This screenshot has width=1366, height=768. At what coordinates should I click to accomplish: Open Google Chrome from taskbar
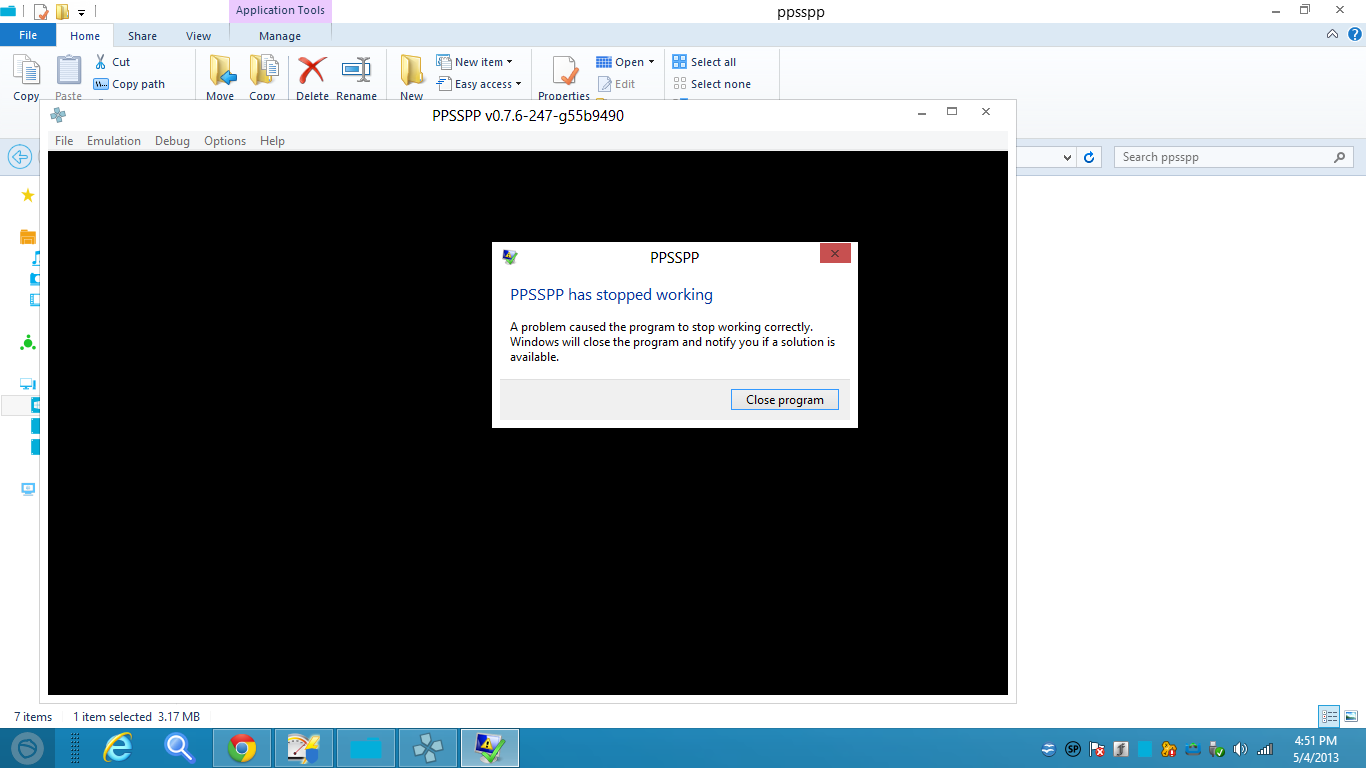(x=242, y=747)
